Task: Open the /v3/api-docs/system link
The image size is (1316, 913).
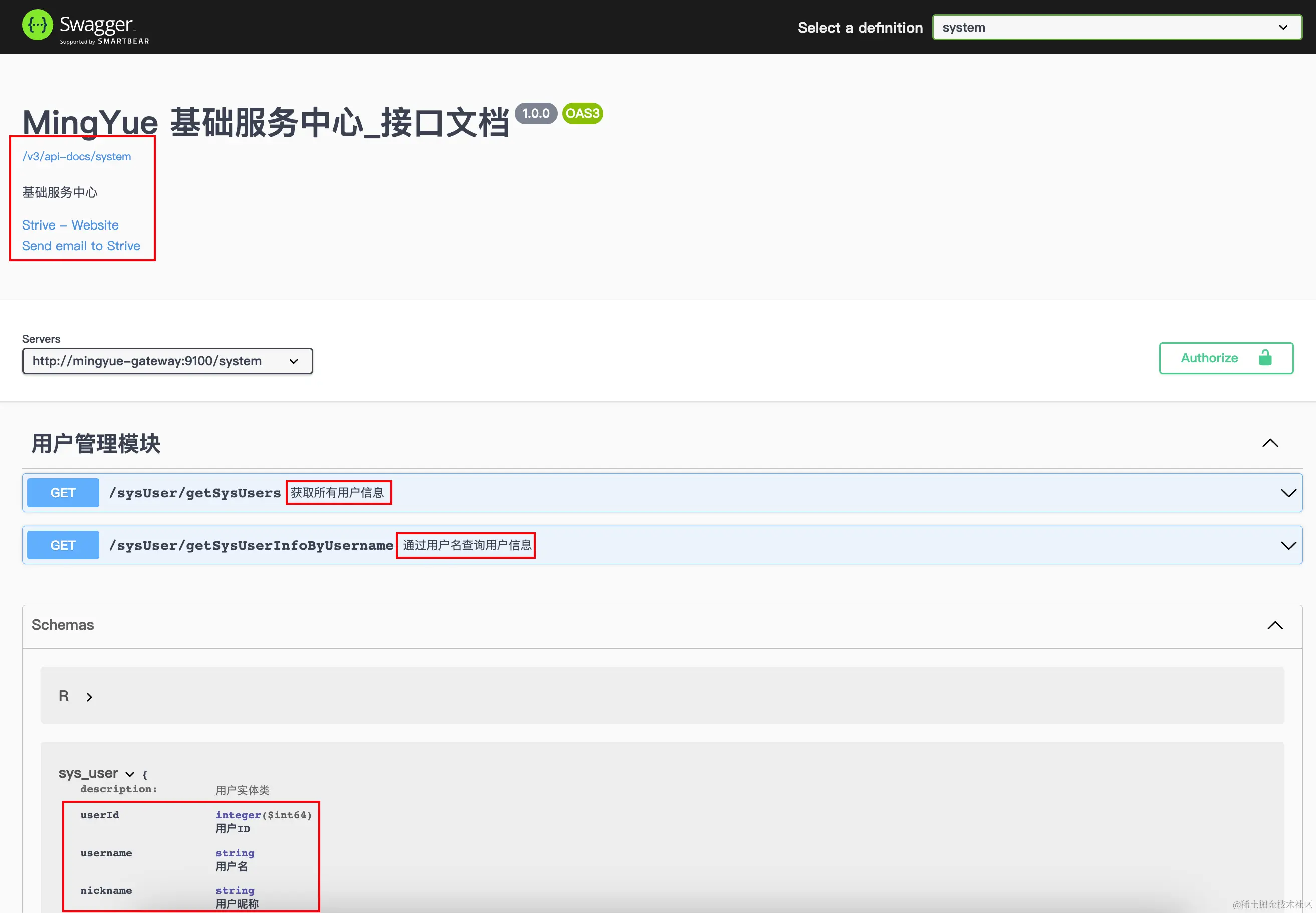Action: coord(76,157)
